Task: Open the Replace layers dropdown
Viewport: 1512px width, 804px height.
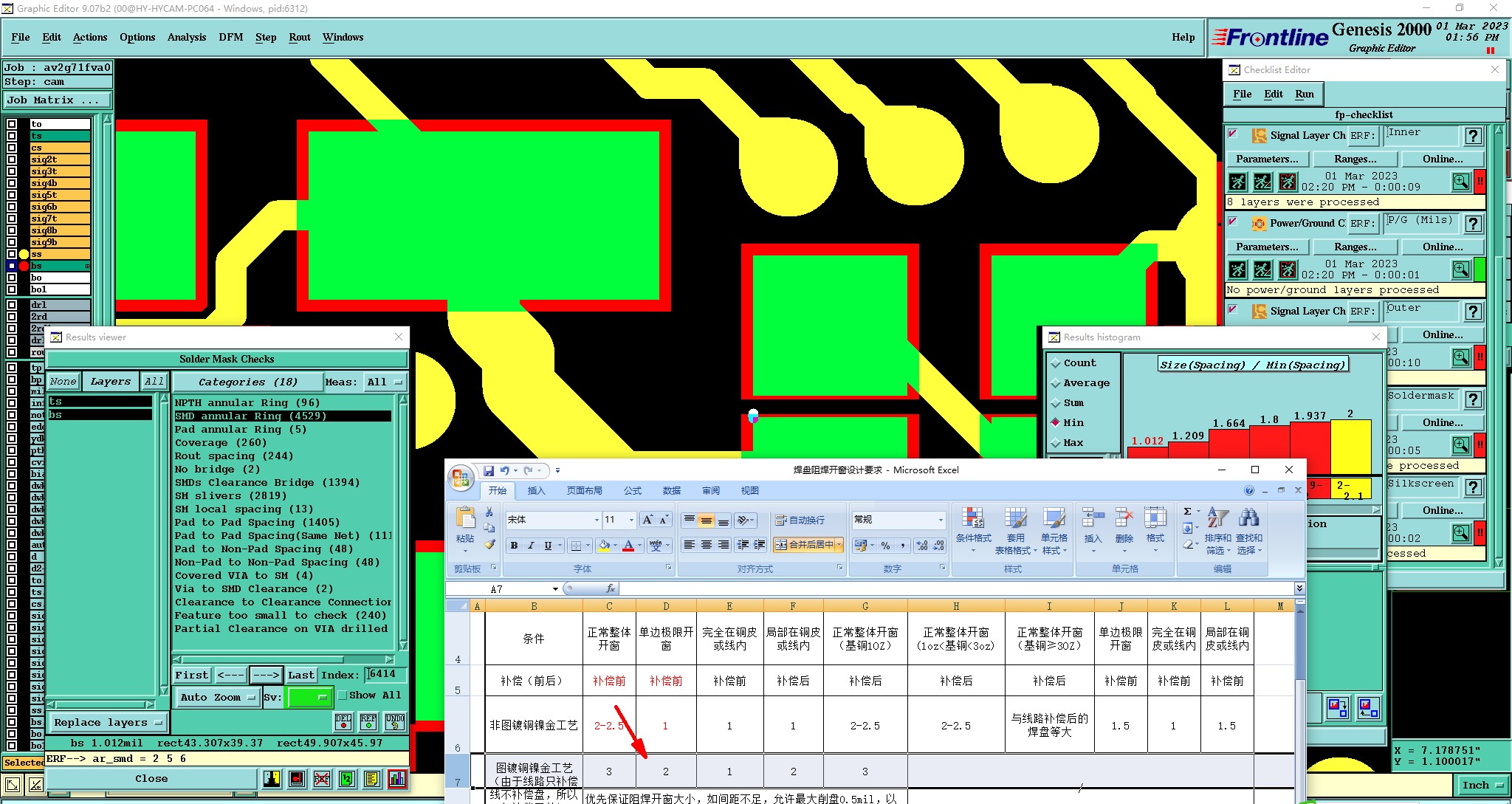Action: click(108, 723)
